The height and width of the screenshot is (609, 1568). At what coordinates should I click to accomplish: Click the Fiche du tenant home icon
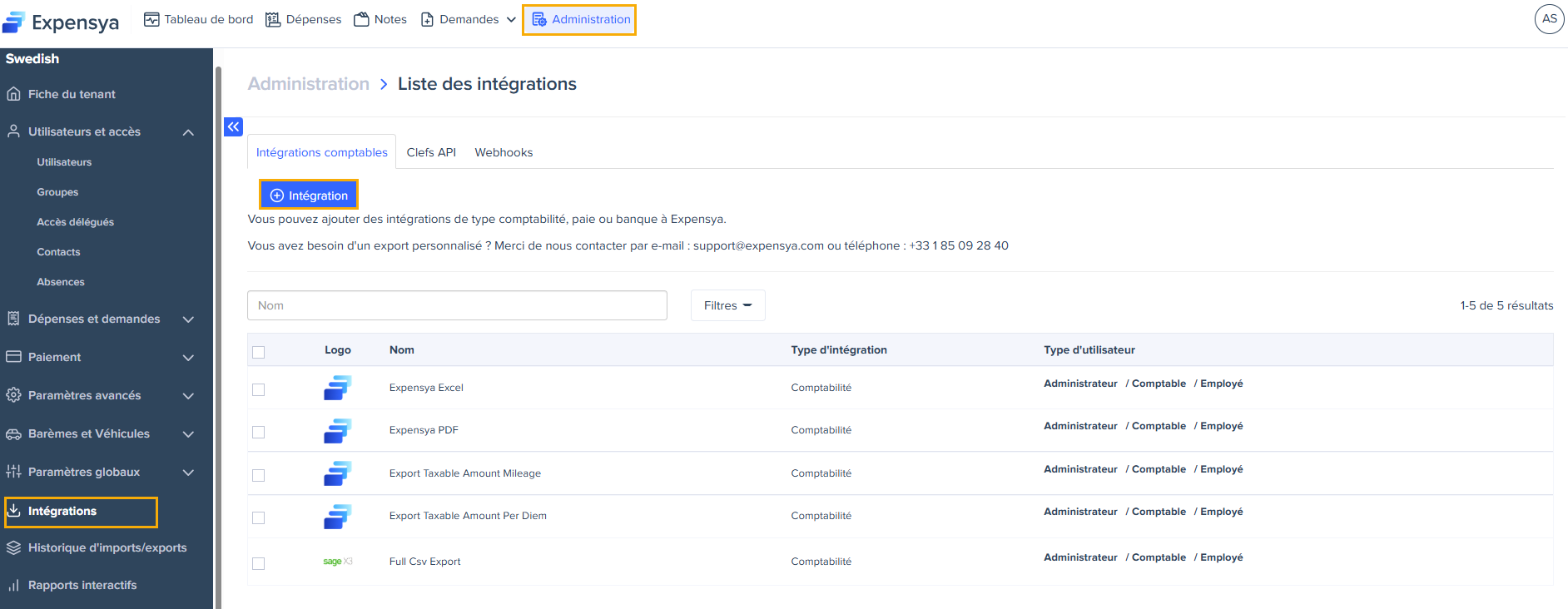(x=13, y=94)
